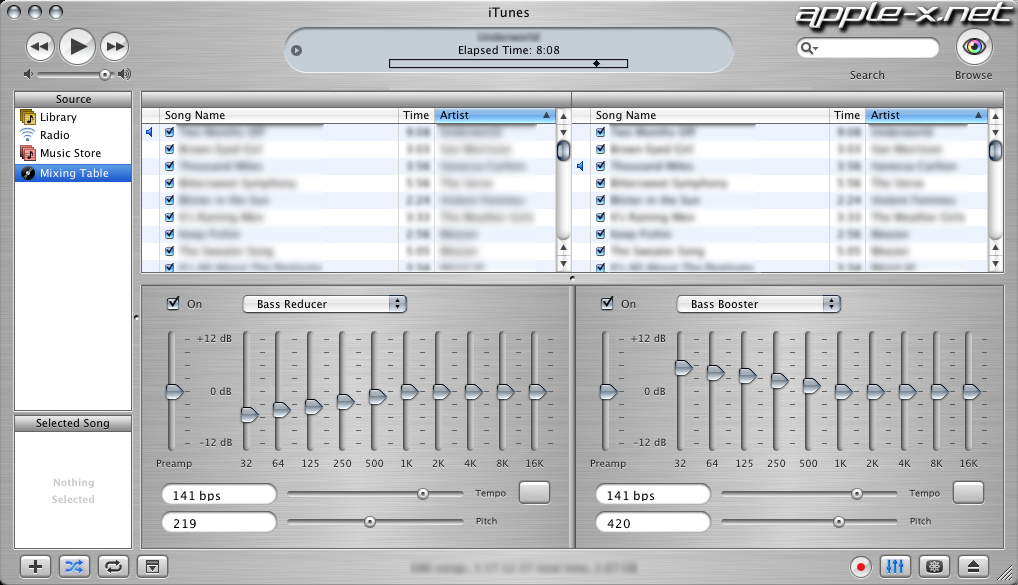Click the quiet speaker icon beside volume slider
Image resolution: width=1018 pixels, height=585 pixels.
28,75
